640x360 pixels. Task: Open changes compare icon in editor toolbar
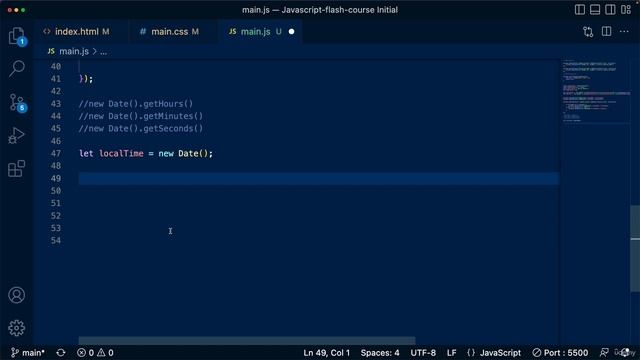click(x=588, y=31)
